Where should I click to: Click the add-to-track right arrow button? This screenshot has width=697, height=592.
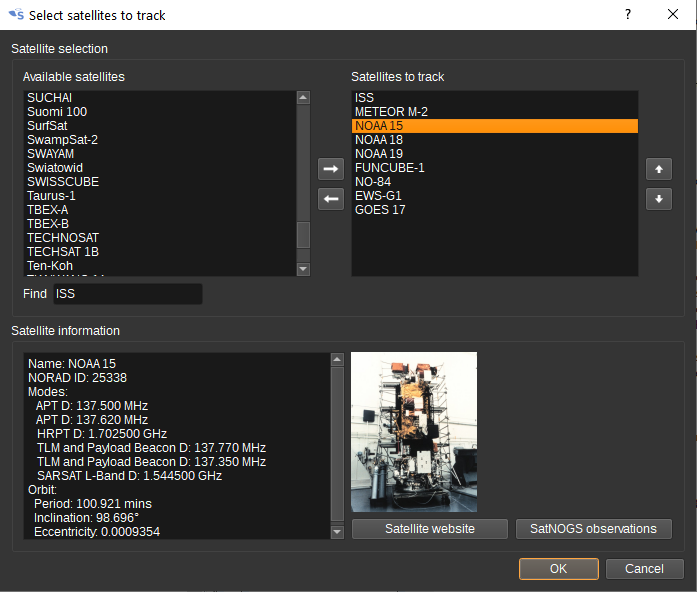[x=330, y=169]
